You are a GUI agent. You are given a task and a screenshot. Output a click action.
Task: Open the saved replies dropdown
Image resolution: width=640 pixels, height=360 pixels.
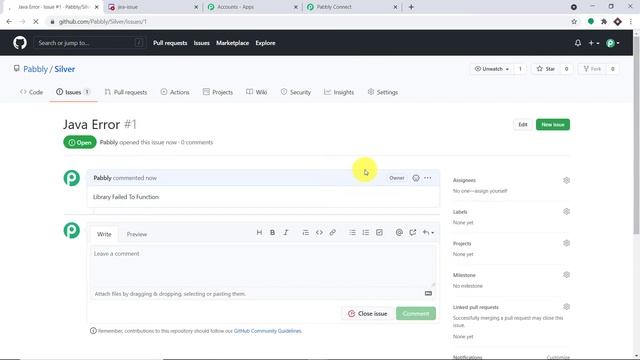[x=428, y=233]
